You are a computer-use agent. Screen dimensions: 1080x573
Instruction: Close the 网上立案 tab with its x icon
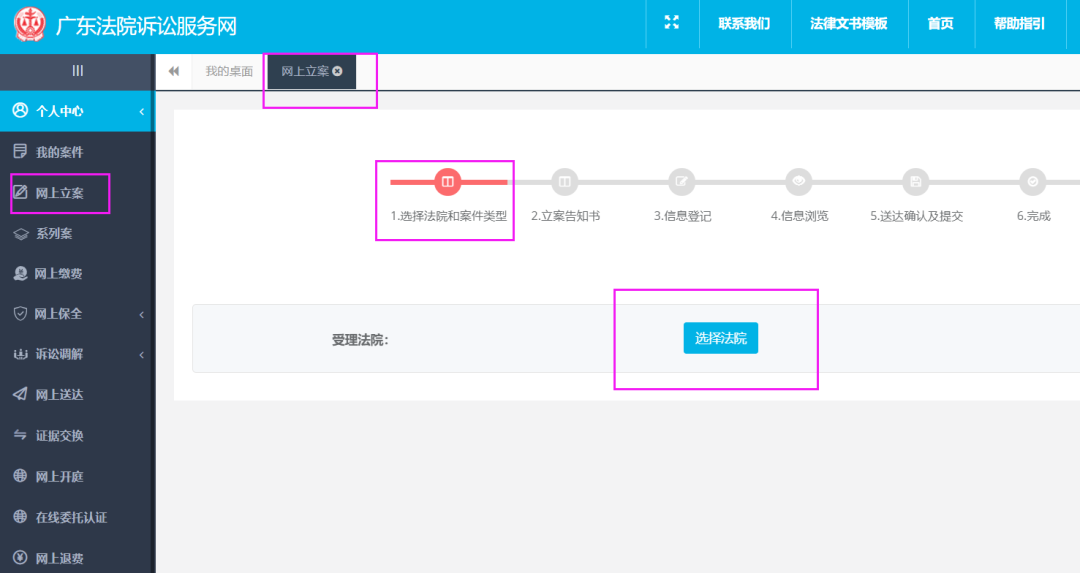pyautogui.click(x=338, y=71)
